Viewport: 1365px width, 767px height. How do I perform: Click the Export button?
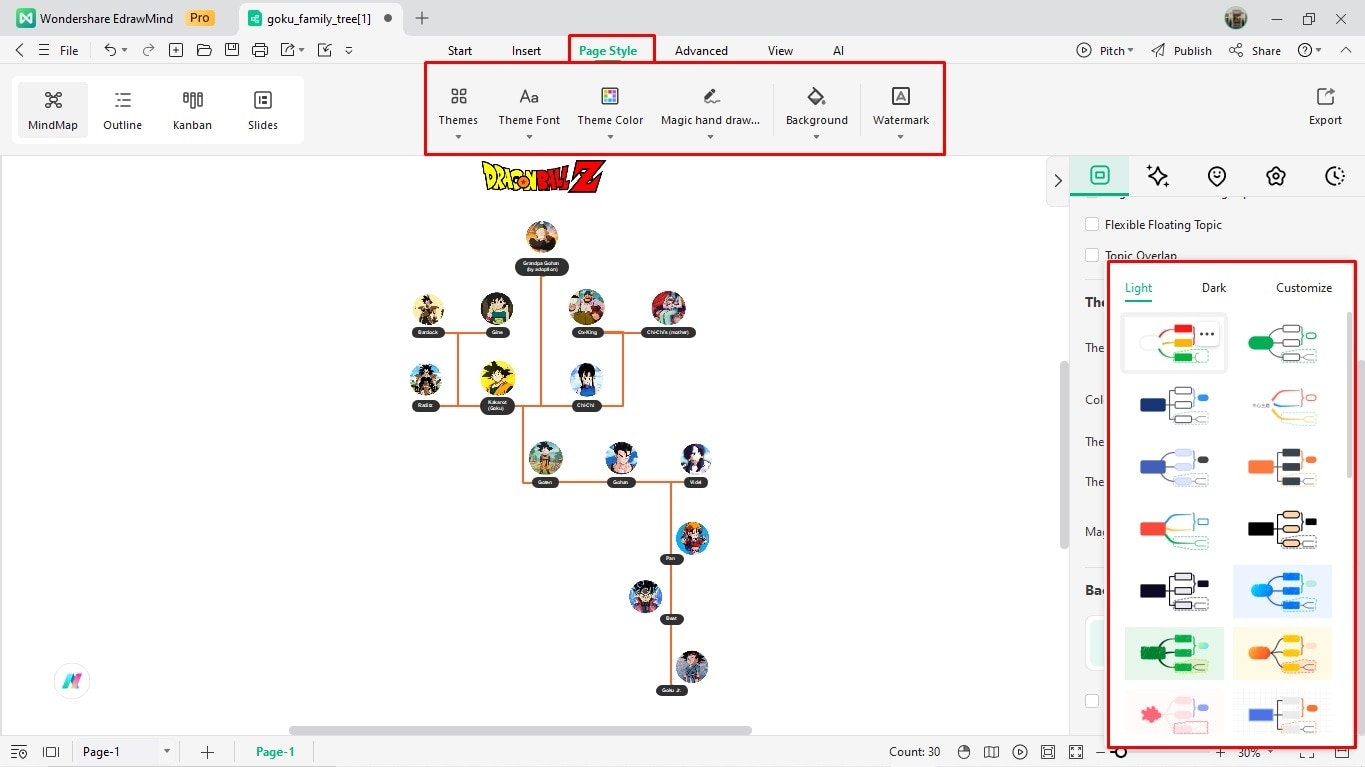pyautogui.click(x=1325, y=106)
